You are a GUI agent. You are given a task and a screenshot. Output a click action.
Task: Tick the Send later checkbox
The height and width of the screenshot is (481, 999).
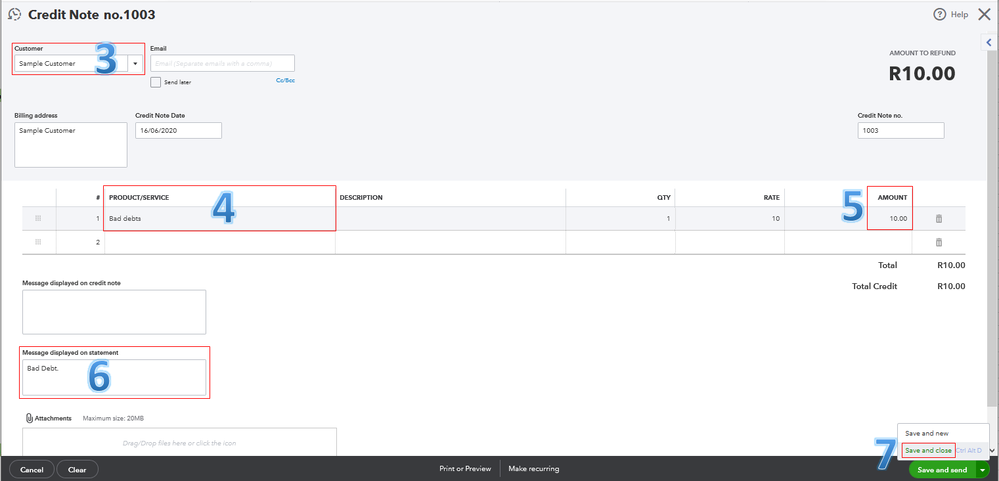click(155, 82)
